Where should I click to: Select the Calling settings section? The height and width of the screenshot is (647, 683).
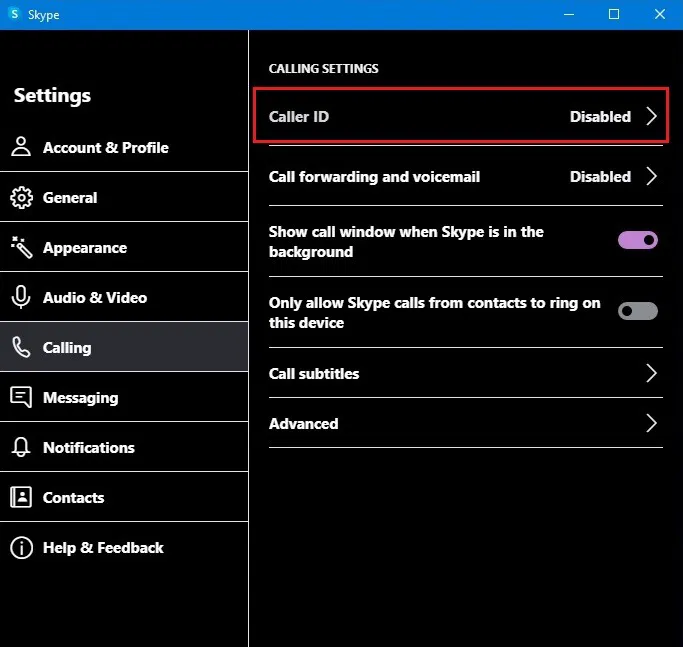coord(124,347)
